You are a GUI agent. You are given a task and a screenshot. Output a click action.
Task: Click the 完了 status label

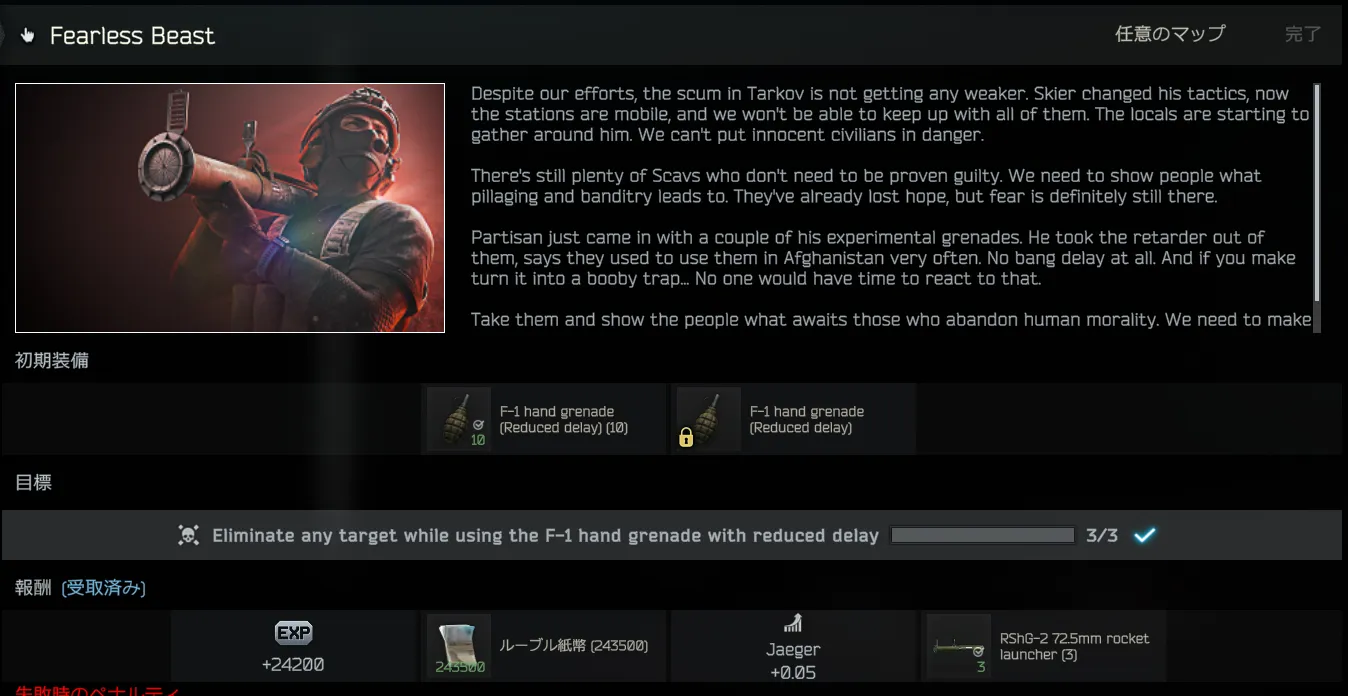pyautogui.click(x=1303, y=34)
